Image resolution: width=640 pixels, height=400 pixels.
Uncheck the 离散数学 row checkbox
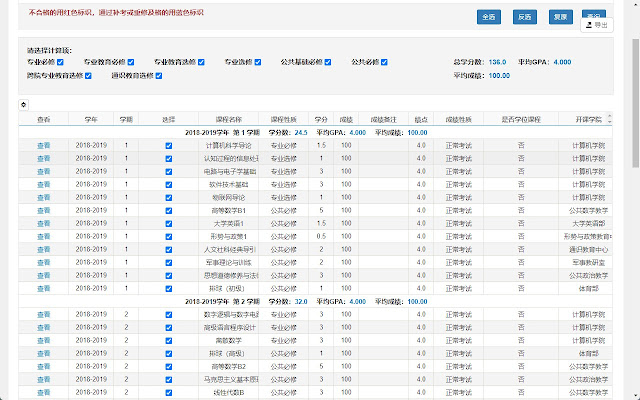click(169, 341)
